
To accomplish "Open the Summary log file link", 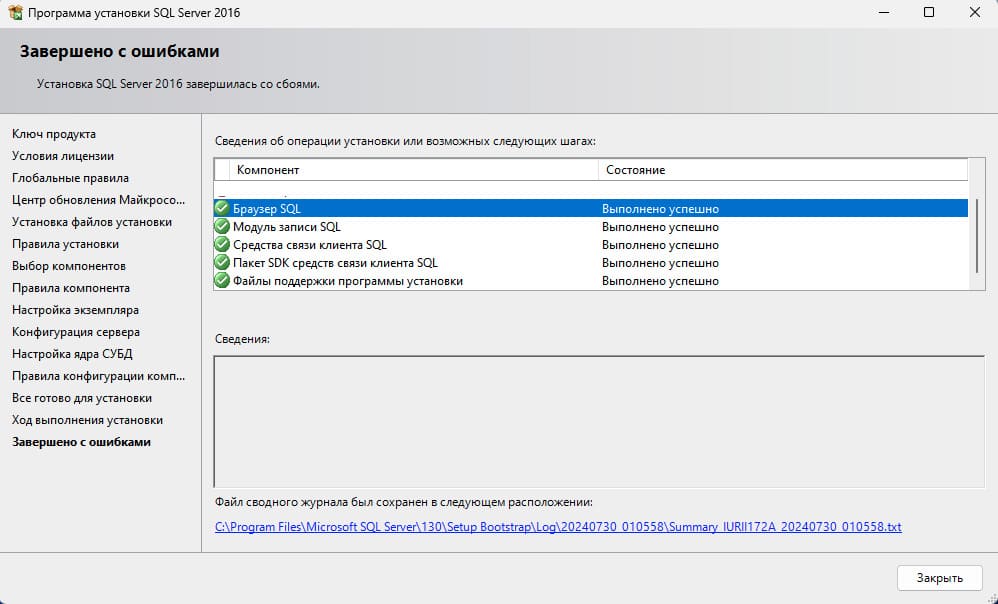I will pyautogui.click(x=558, y=527).
